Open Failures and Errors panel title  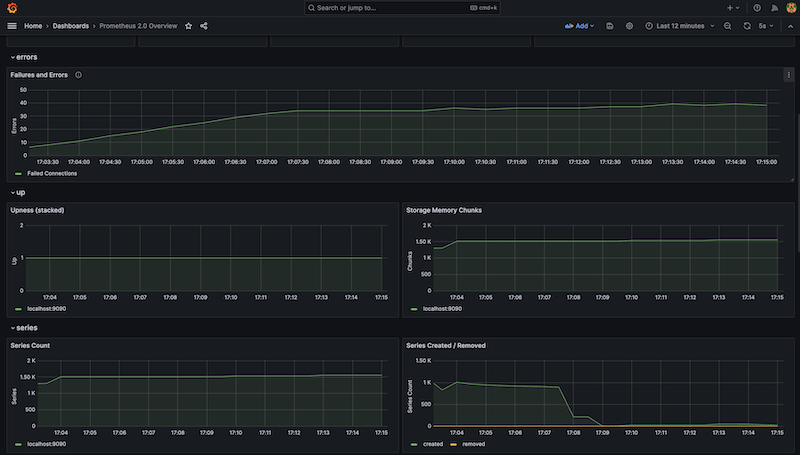point(39,75)
